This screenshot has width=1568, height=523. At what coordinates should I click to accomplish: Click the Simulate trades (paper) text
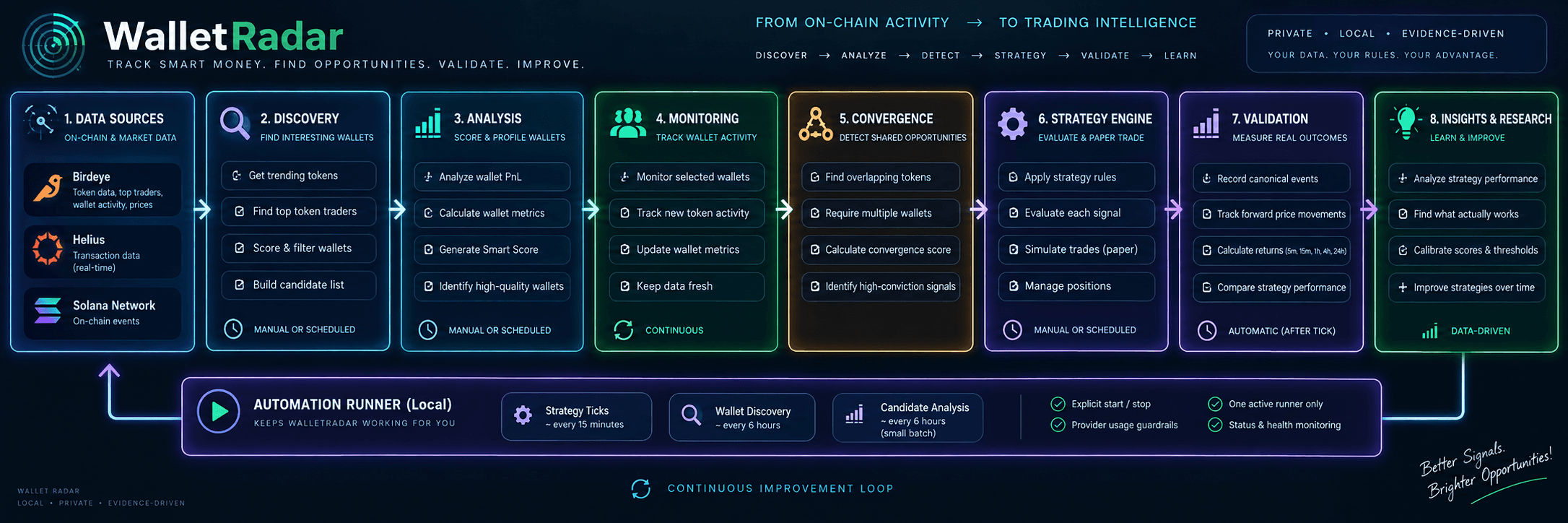coord(1081,249)
